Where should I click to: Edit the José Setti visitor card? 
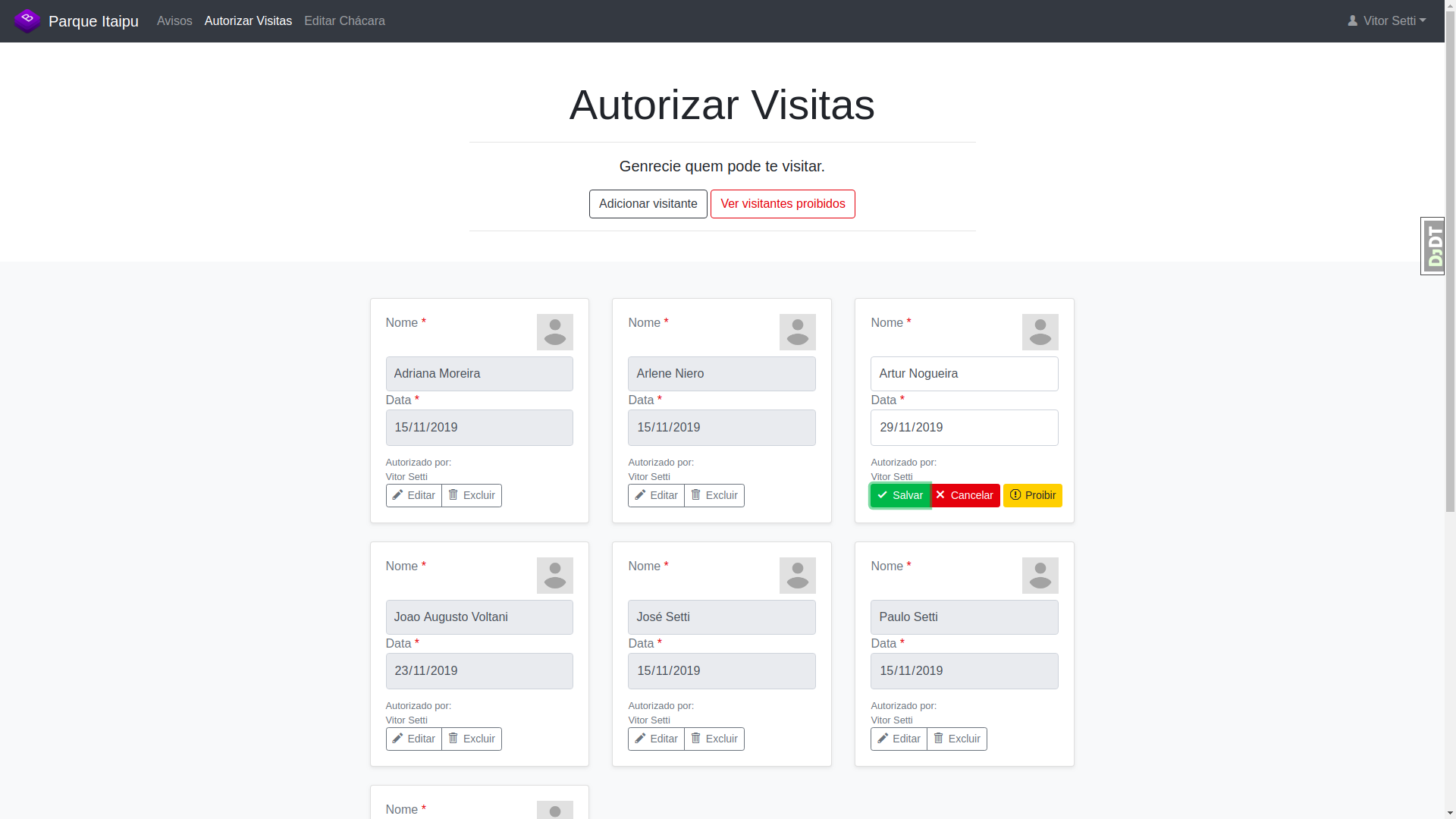coord(657,739)
